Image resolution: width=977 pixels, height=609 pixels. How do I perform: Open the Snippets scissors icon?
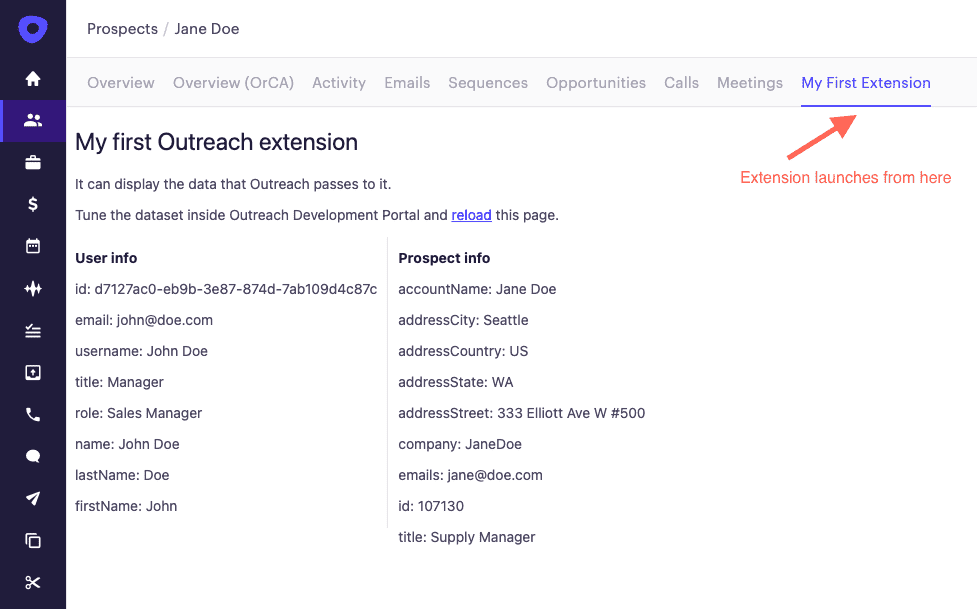33,582
